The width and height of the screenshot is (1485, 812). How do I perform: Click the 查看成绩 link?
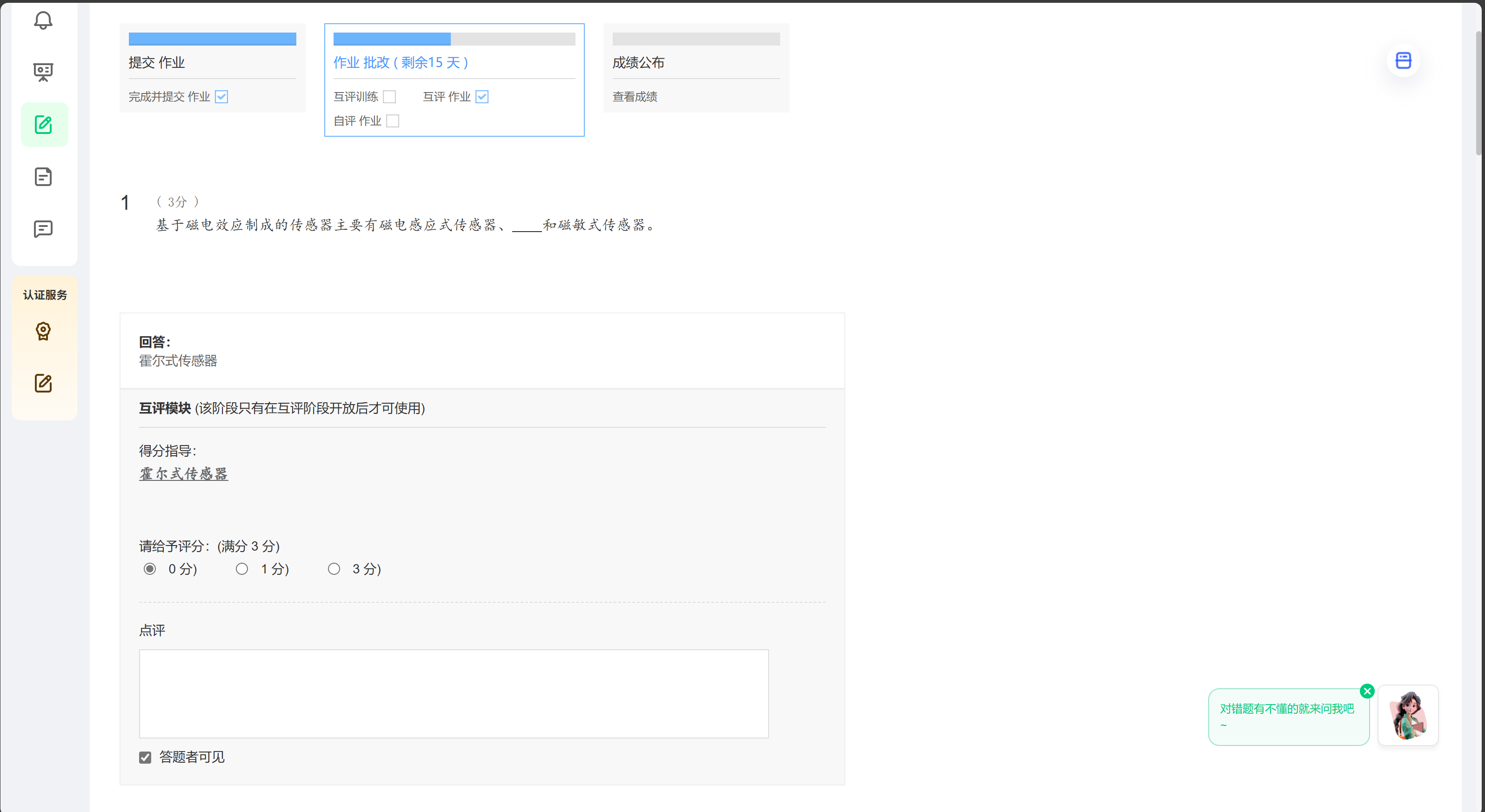(x=635, y=97)
